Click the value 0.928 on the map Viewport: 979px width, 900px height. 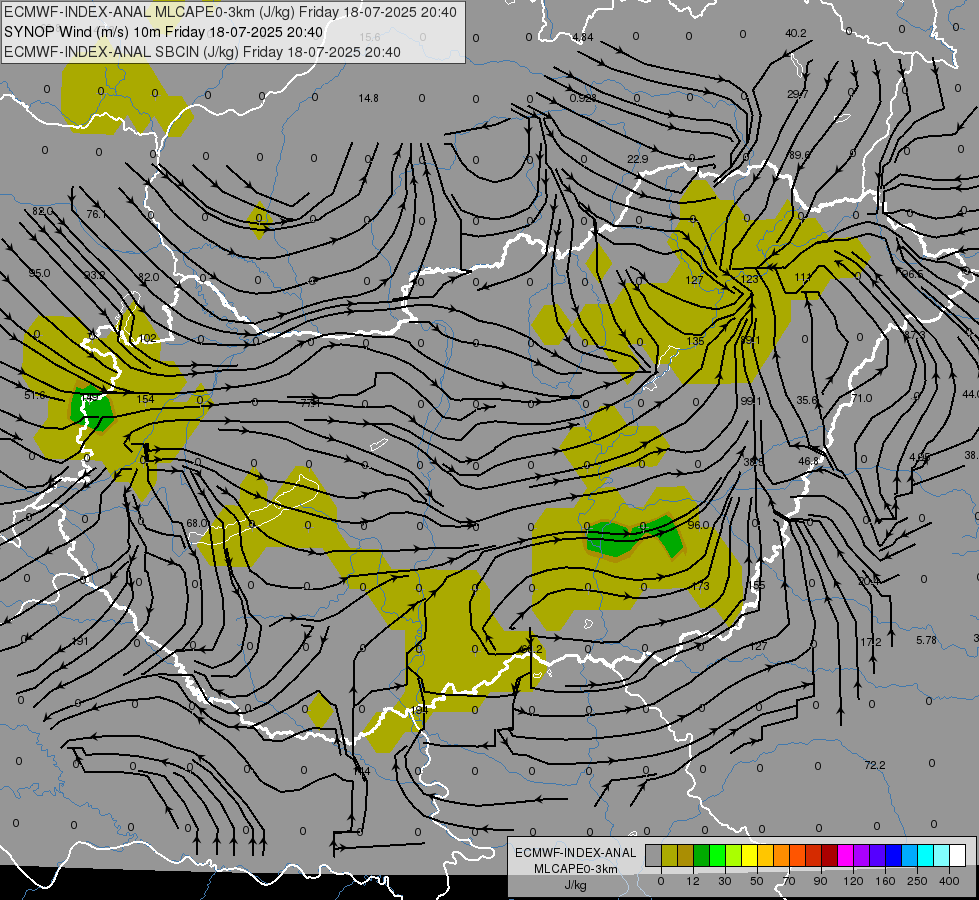click(583, 98)
